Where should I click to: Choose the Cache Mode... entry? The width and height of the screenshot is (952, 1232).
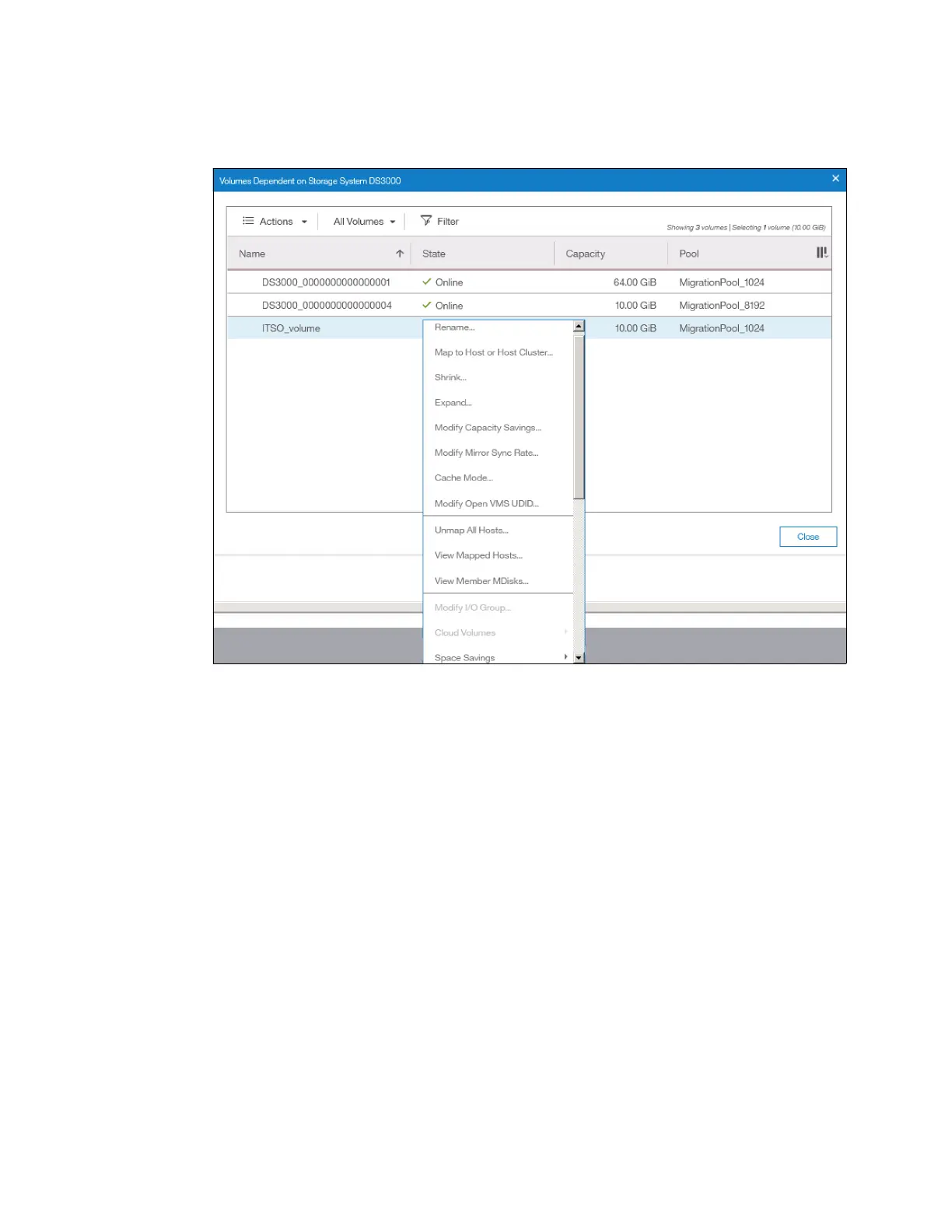click(464, 478)
